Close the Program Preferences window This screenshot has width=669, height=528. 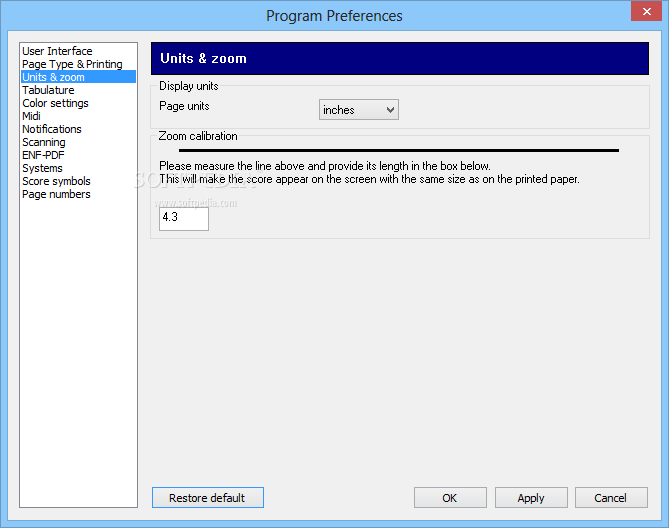point(646,11)
